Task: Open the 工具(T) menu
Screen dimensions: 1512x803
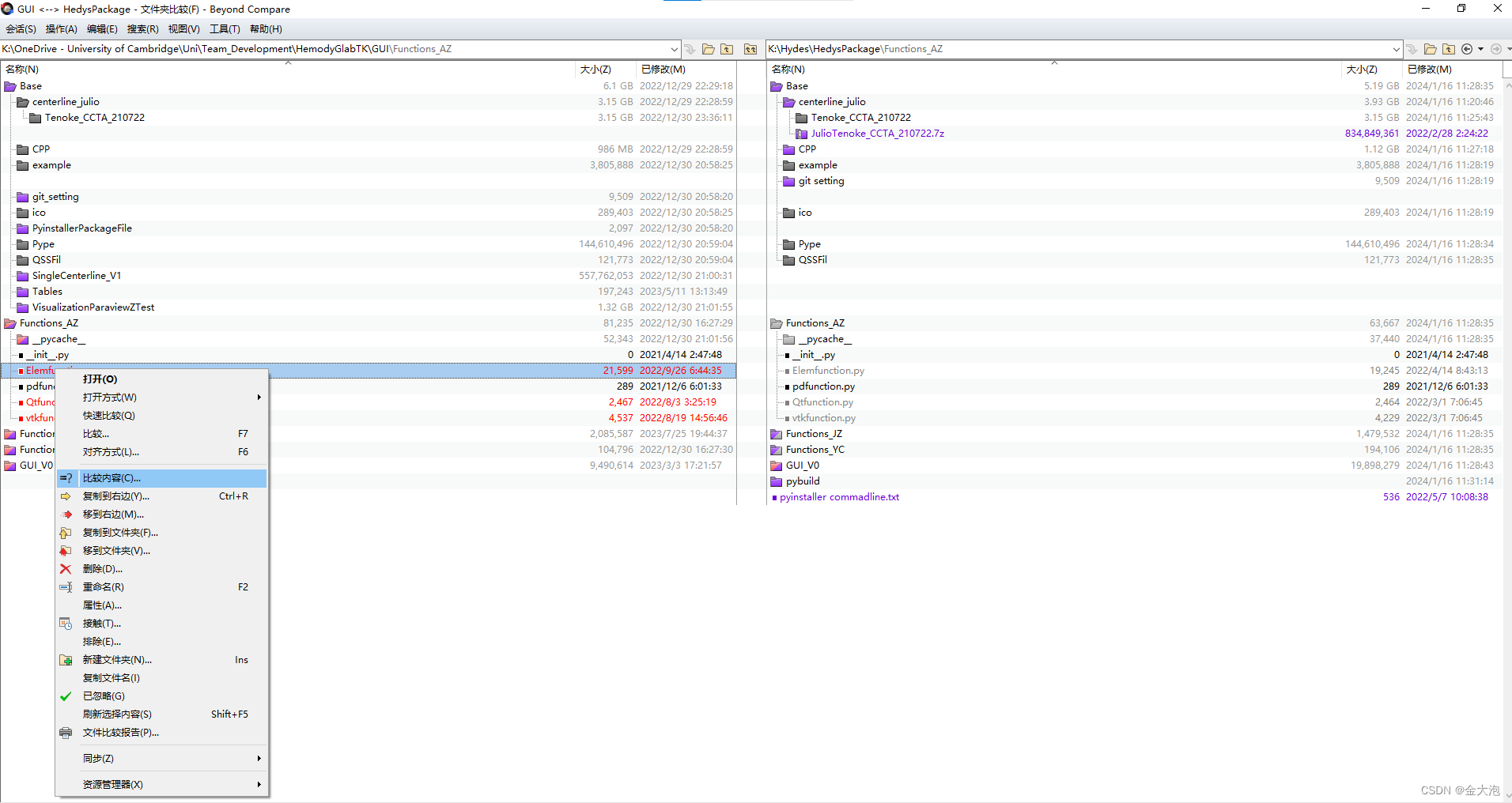Action: coord(225,29)
